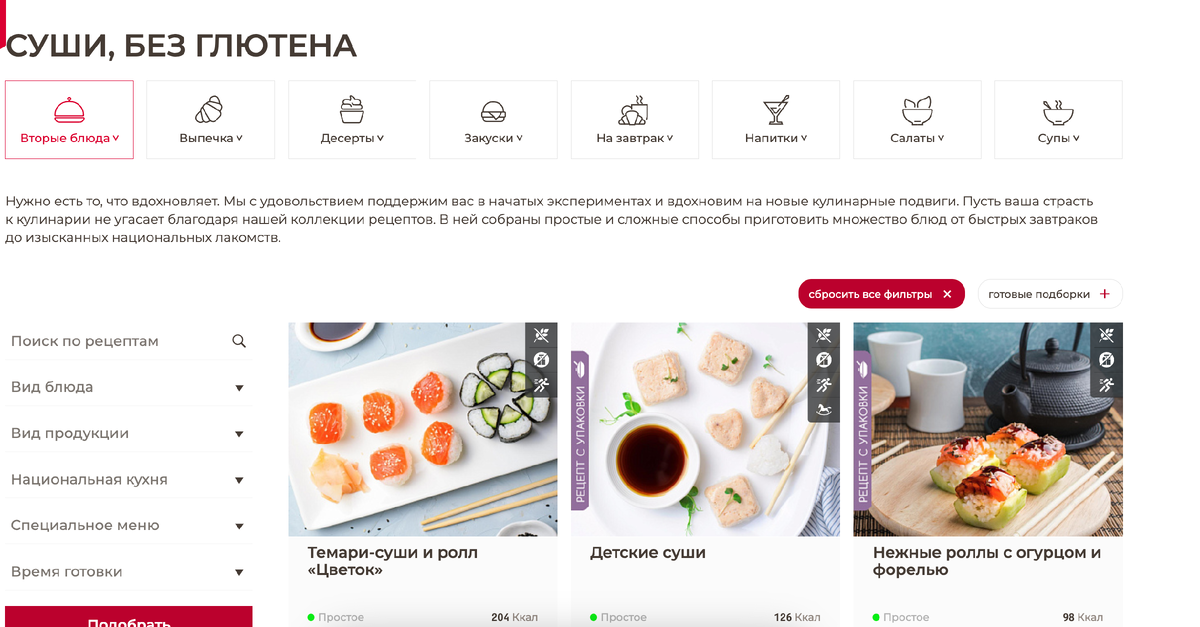This screenshot has width=1200, height=627.
Task: Select the Выпечка croissant category icon
Action: [x=210, y=109]
